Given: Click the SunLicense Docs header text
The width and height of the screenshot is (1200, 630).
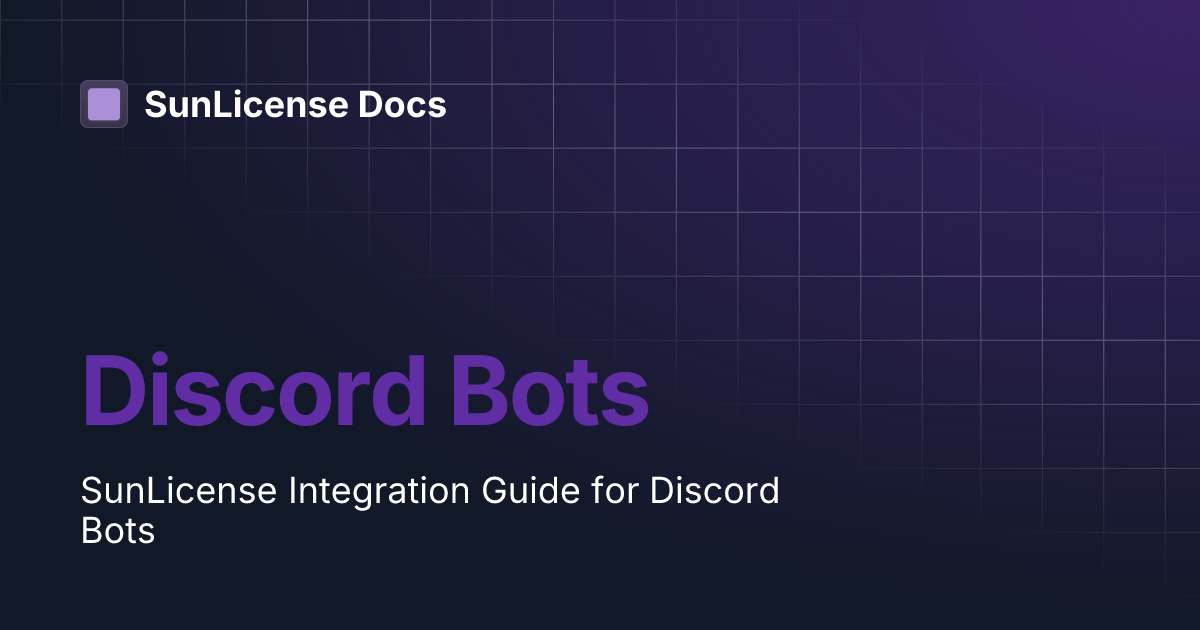Looking at the screenshot, I should coord(297,104).
